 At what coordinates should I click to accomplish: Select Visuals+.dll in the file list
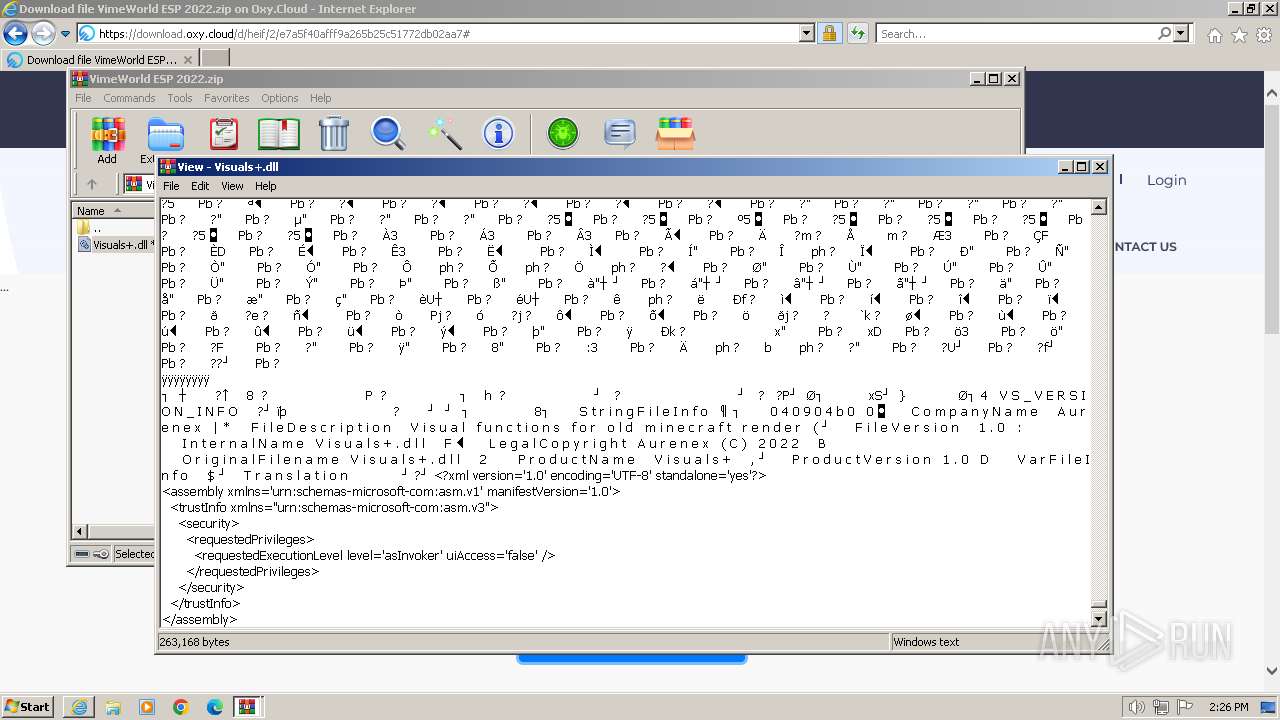click(119, 245)
